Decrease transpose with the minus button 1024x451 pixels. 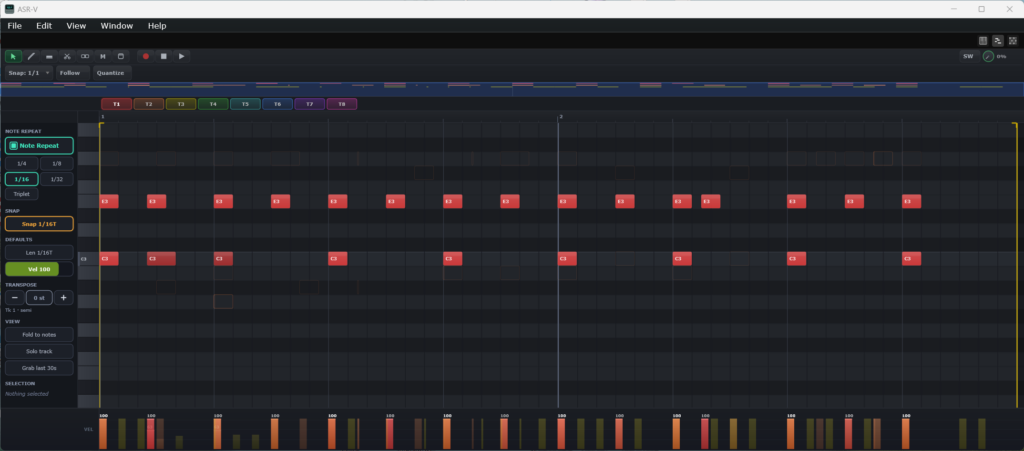pos(14,298)
